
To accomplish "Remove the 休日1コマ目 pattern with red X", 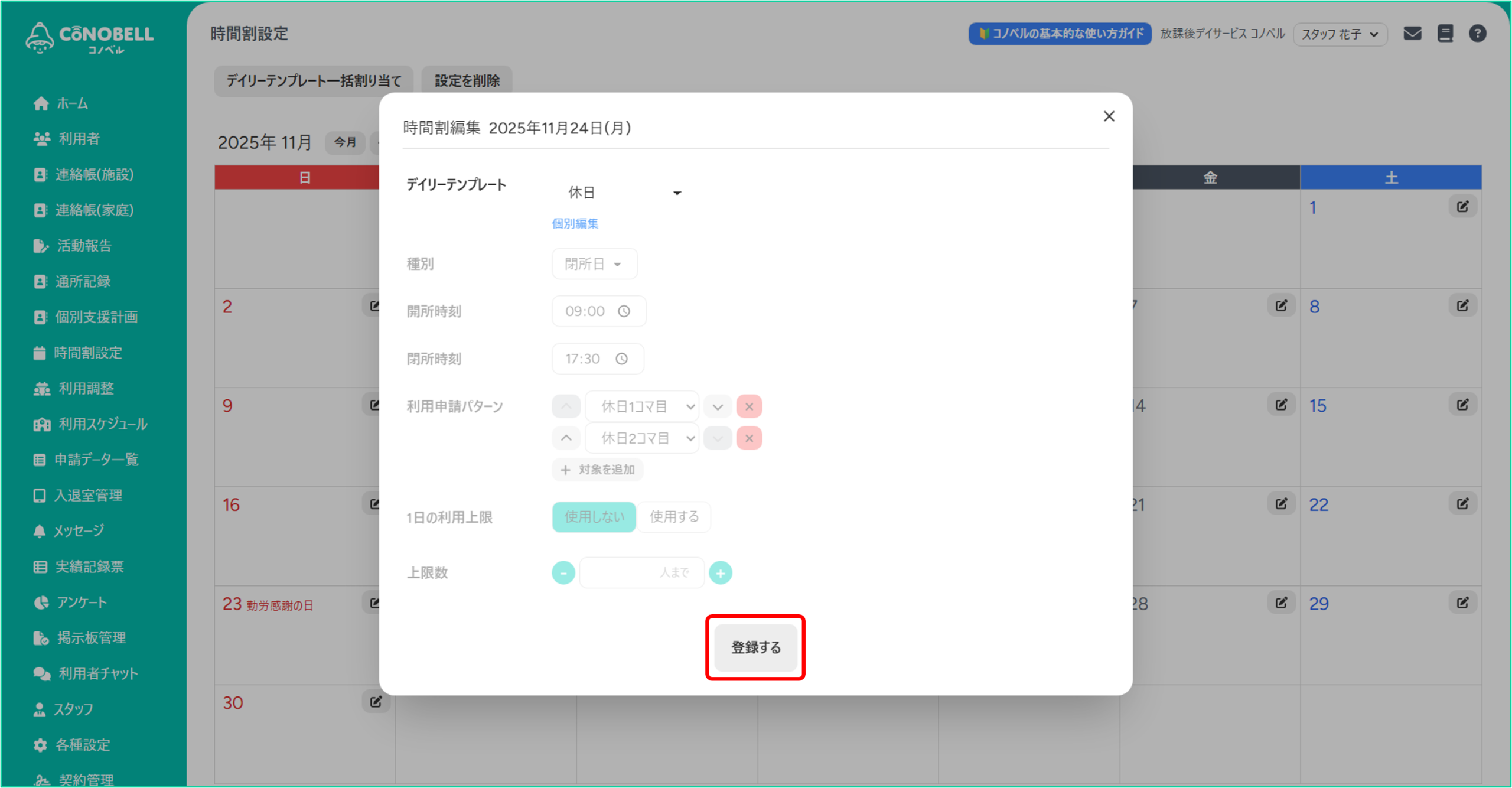I will pyautogui.click(x=749, y=406).
